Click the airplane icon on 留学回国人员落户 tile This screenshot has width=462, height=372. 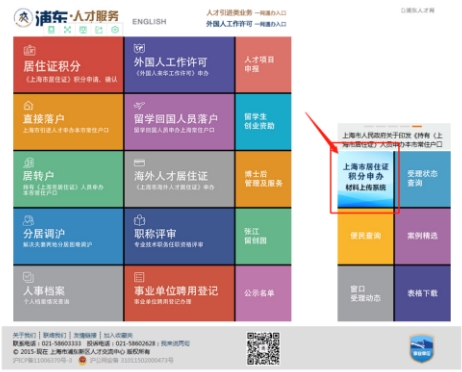tap(139, 106)
